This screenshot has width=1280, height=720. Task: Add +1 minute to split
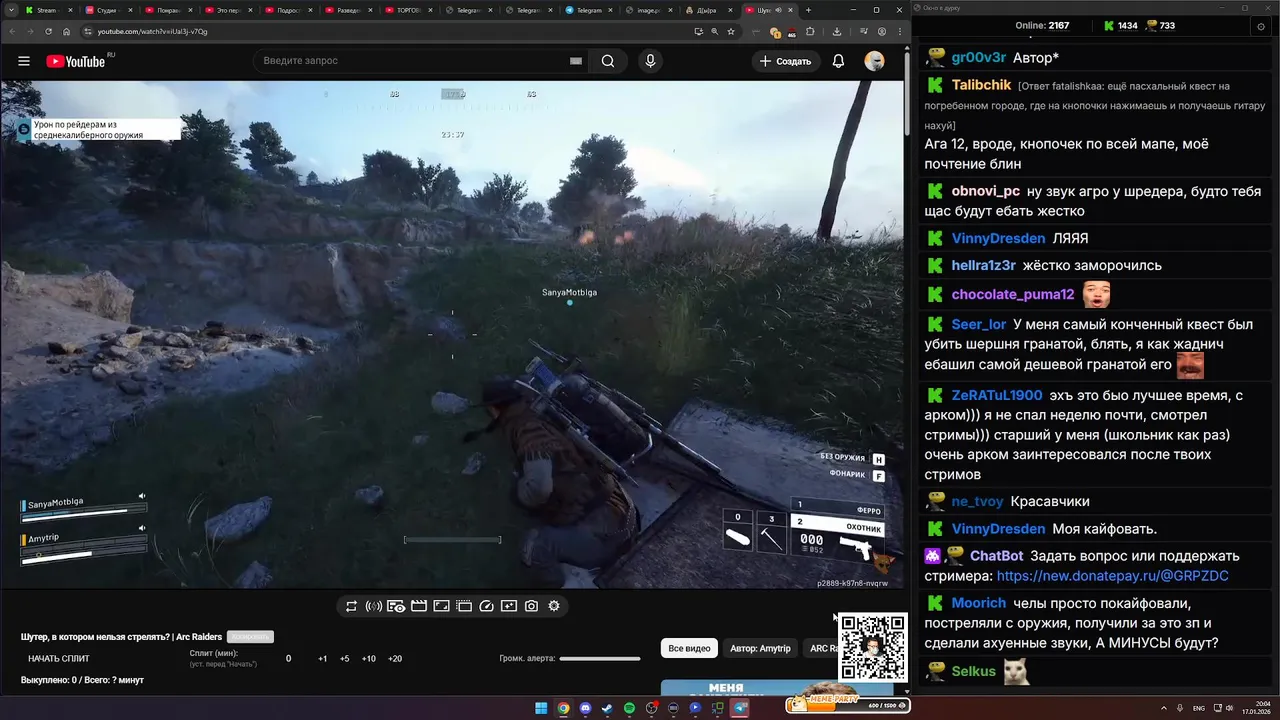pyautogui.click(x=322, y=659)
